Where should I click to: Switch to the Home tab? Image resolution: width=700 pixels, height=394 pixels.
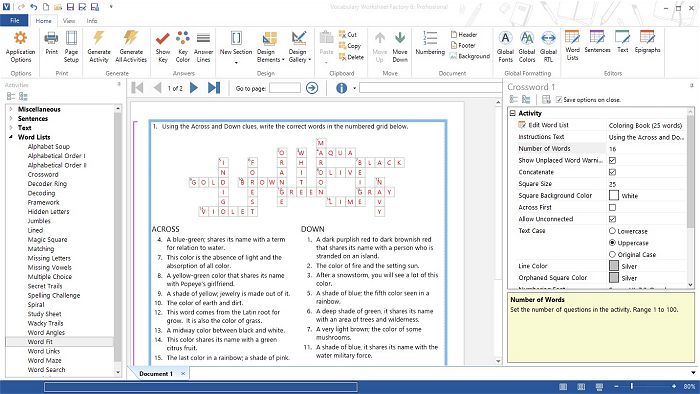tap(43, 21)
